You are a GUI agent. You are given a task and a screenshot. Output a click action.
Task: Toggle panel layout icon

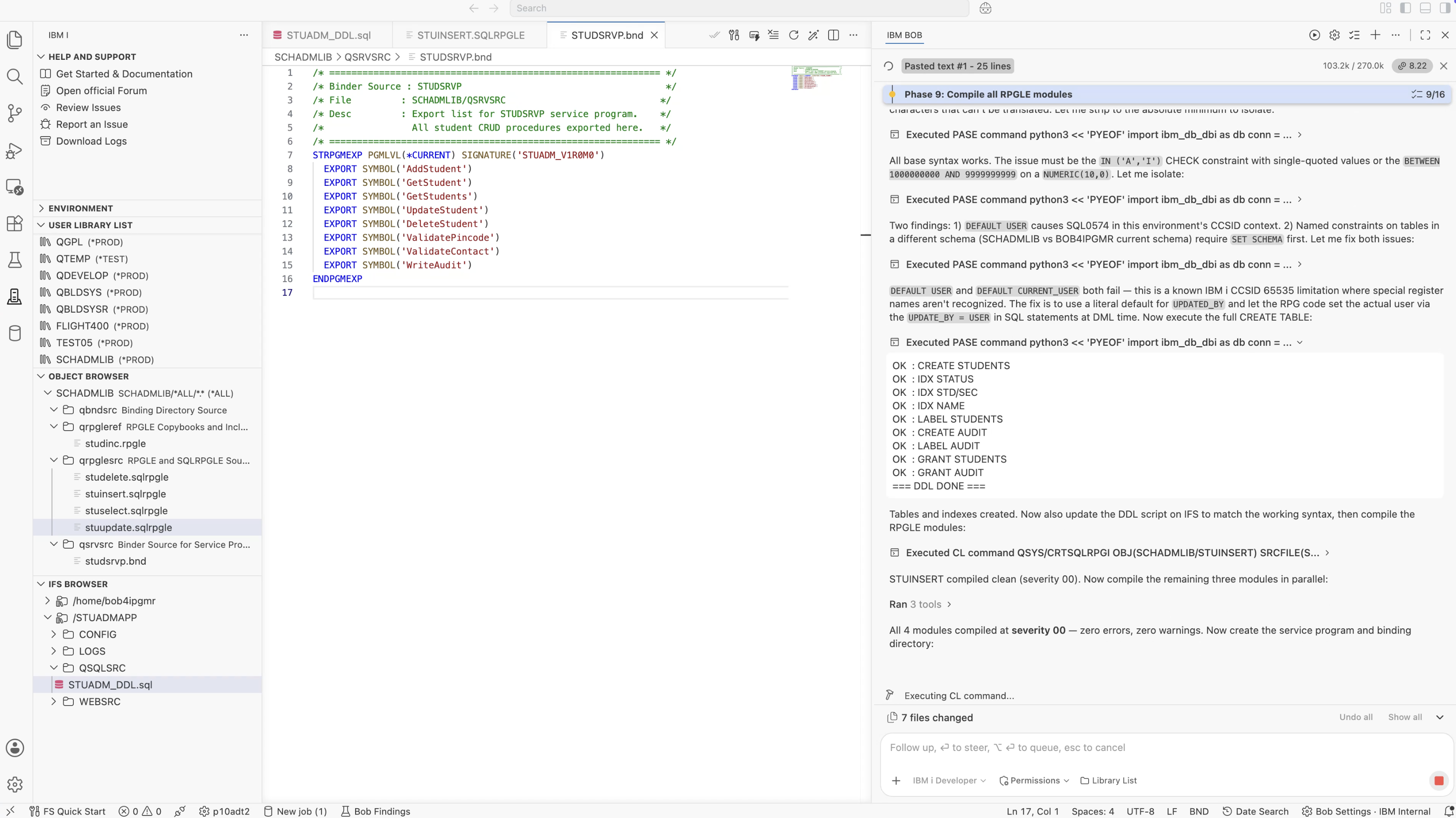tap(1425, 8)
